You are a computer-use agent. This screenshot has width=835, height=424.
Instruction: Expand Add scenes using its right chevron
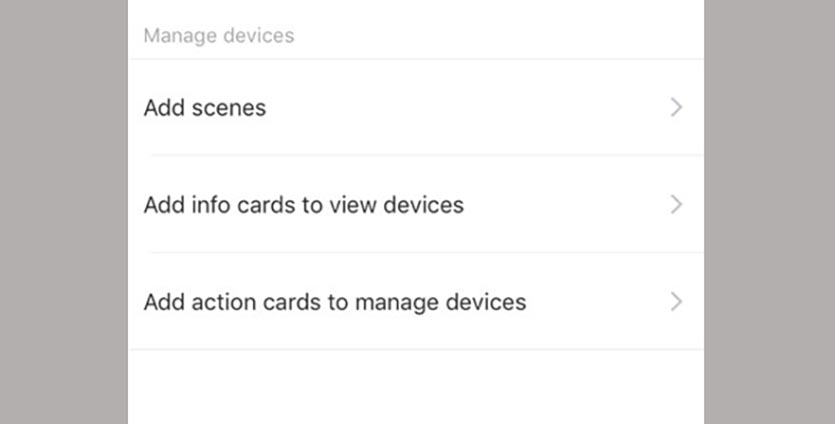pyautogui.click(x=676, y=107)
